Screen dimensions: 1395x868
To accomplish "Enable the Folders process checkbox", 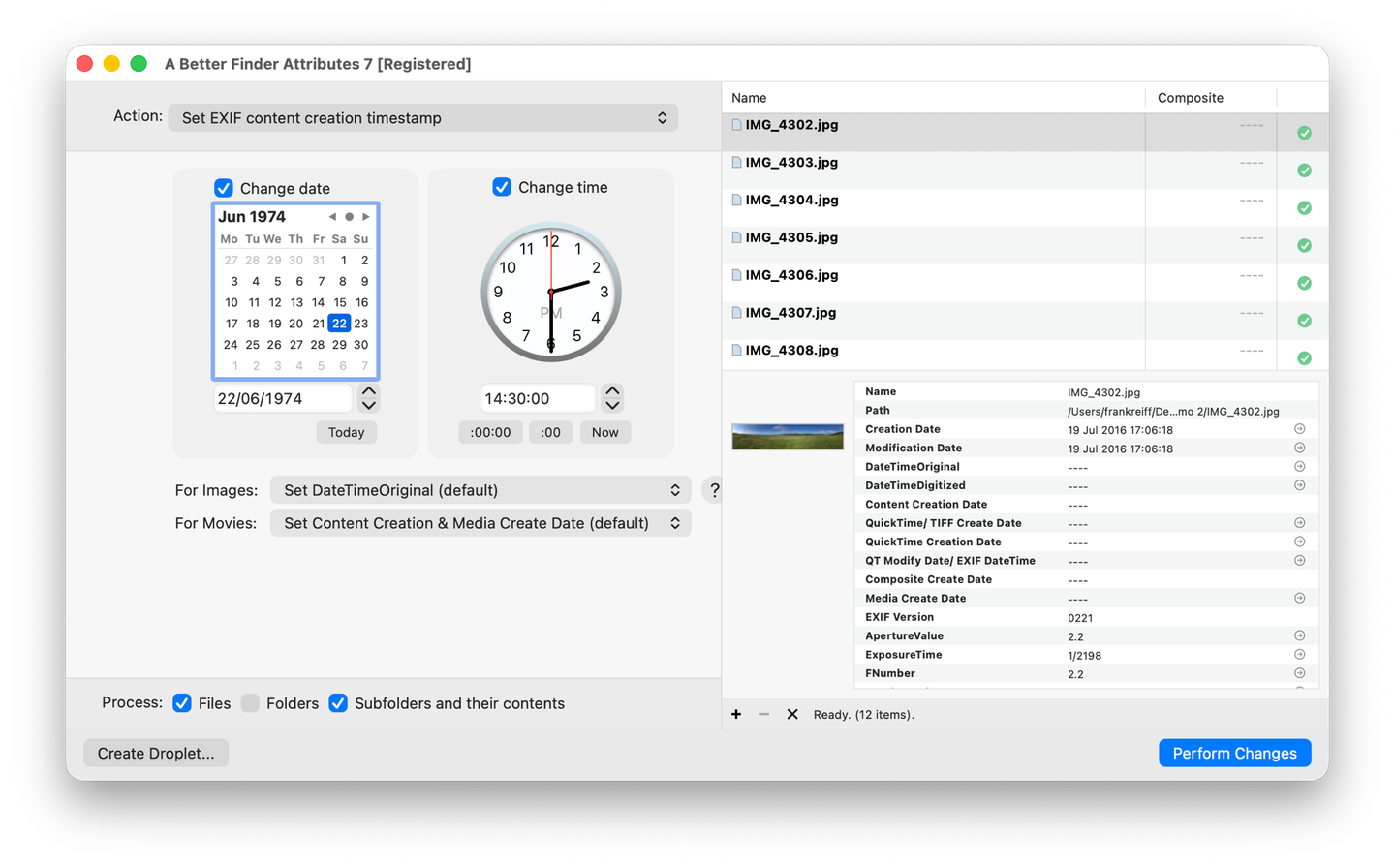I will point(250,703).
